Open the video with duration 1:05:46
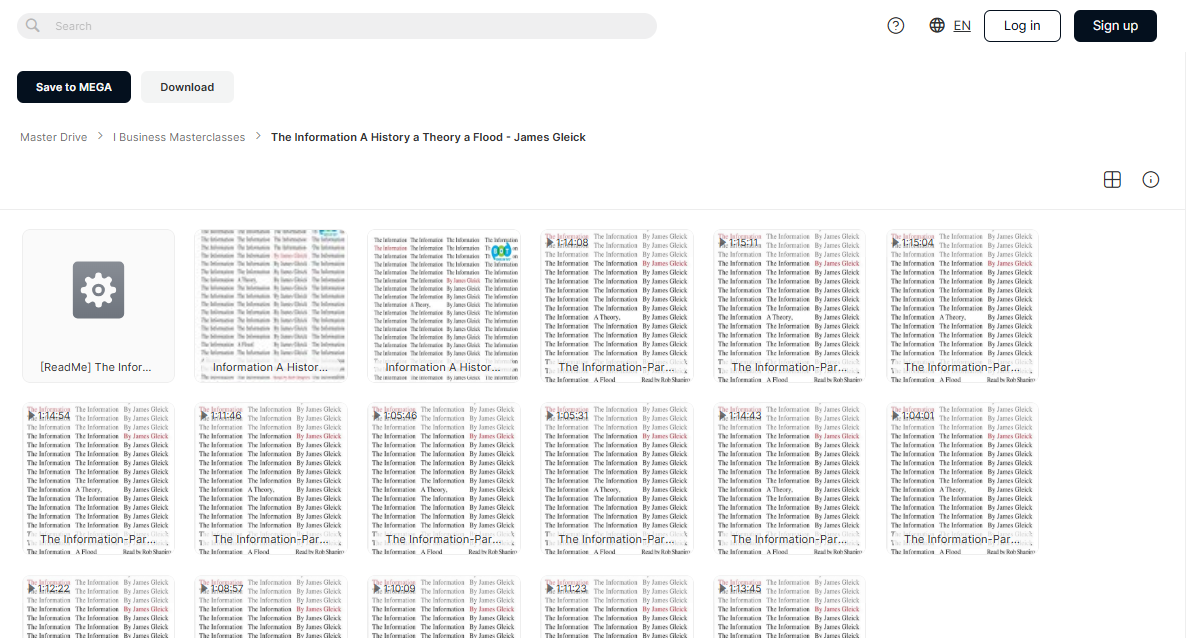 tap(444, 478)
